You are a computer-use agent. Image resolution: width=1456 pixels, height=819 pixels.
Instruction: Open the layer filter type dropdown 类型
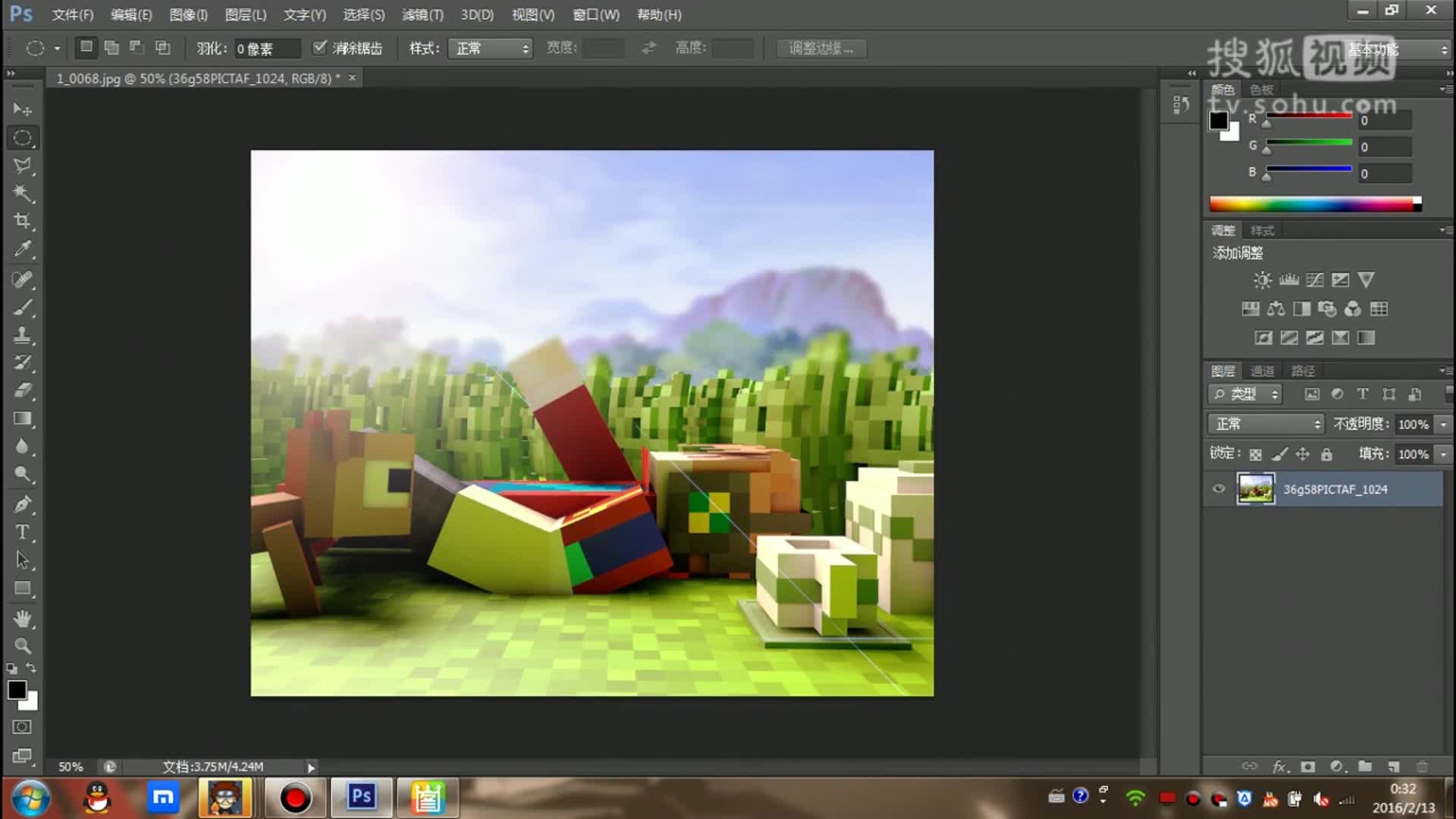[1245, 394]
